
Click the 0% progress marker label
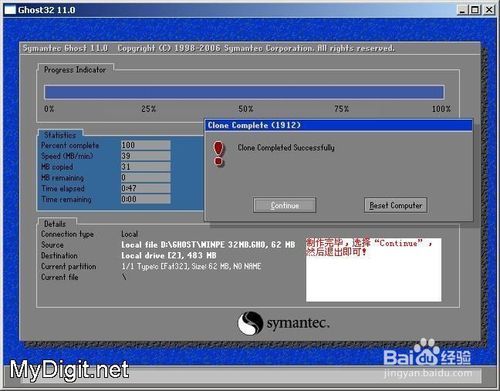point(49,109)
